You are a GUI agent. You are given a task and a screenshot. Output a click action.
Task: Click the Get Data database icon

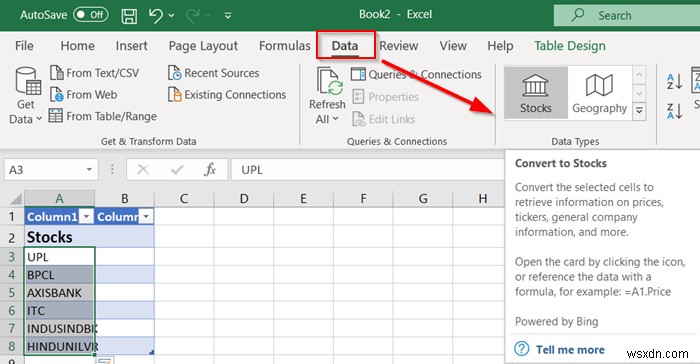click(x=28, y=81)
